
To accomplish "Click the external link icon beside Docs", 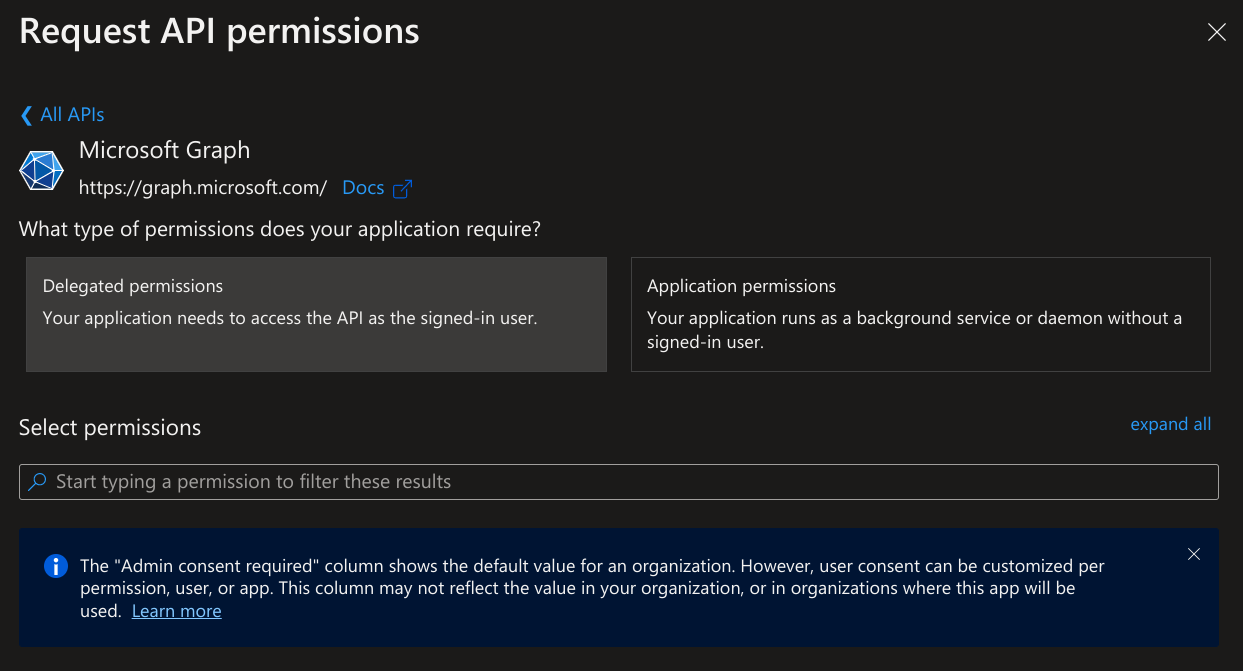I will [403, 188].
